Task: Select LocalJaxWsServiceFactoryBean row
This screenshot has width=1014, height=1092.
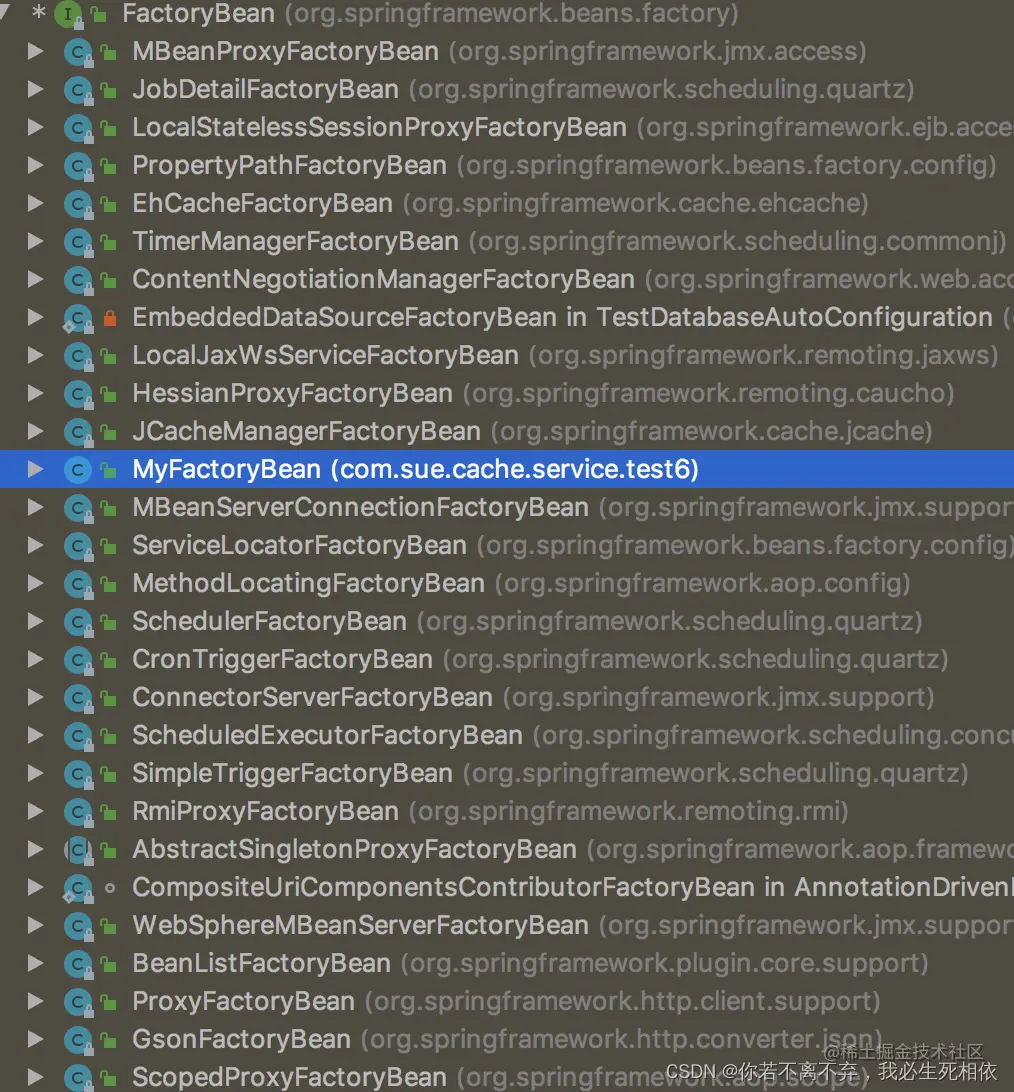Action: [507, 355]
